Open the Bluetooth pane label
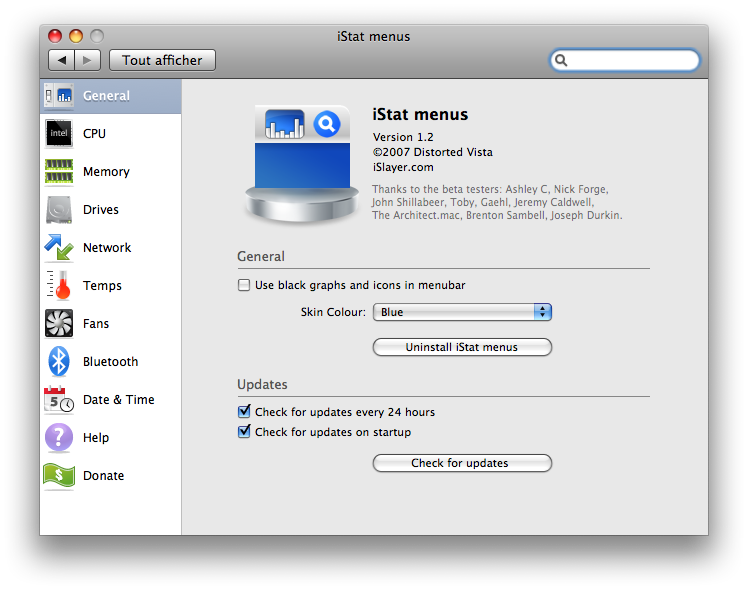The height and width of the screenshot is (590, 748). pos(111,362)
